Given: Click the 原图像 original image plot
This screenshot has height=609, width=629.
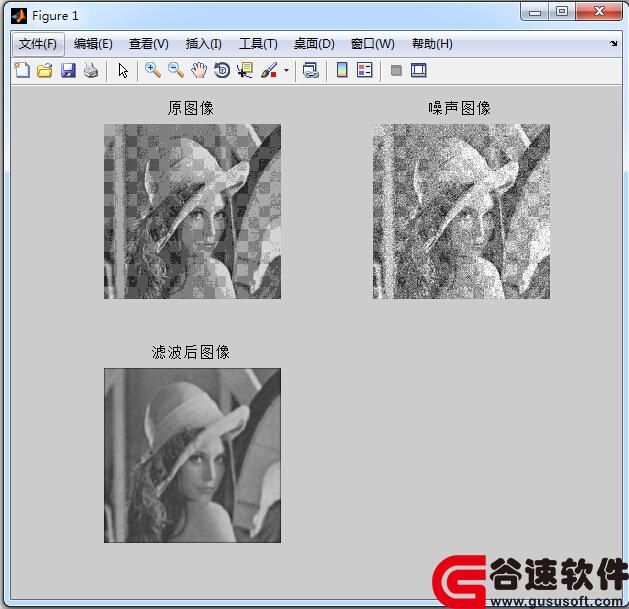Looking at the screenshot, I should (193, 211).
